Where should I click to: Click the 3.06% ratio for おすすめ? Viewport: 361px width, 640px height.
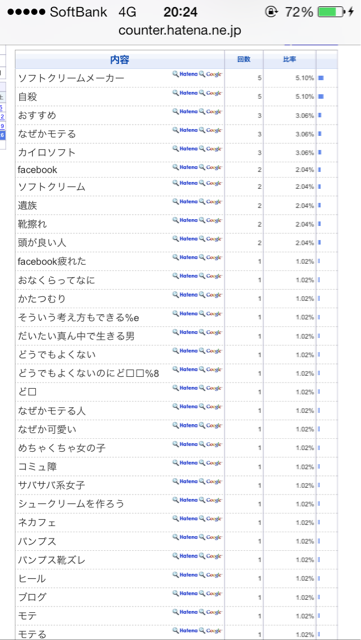coord(305,116)
